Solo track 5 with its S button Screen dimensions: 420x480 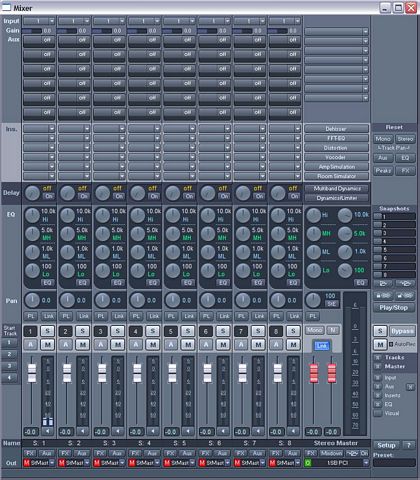[188, 331]
